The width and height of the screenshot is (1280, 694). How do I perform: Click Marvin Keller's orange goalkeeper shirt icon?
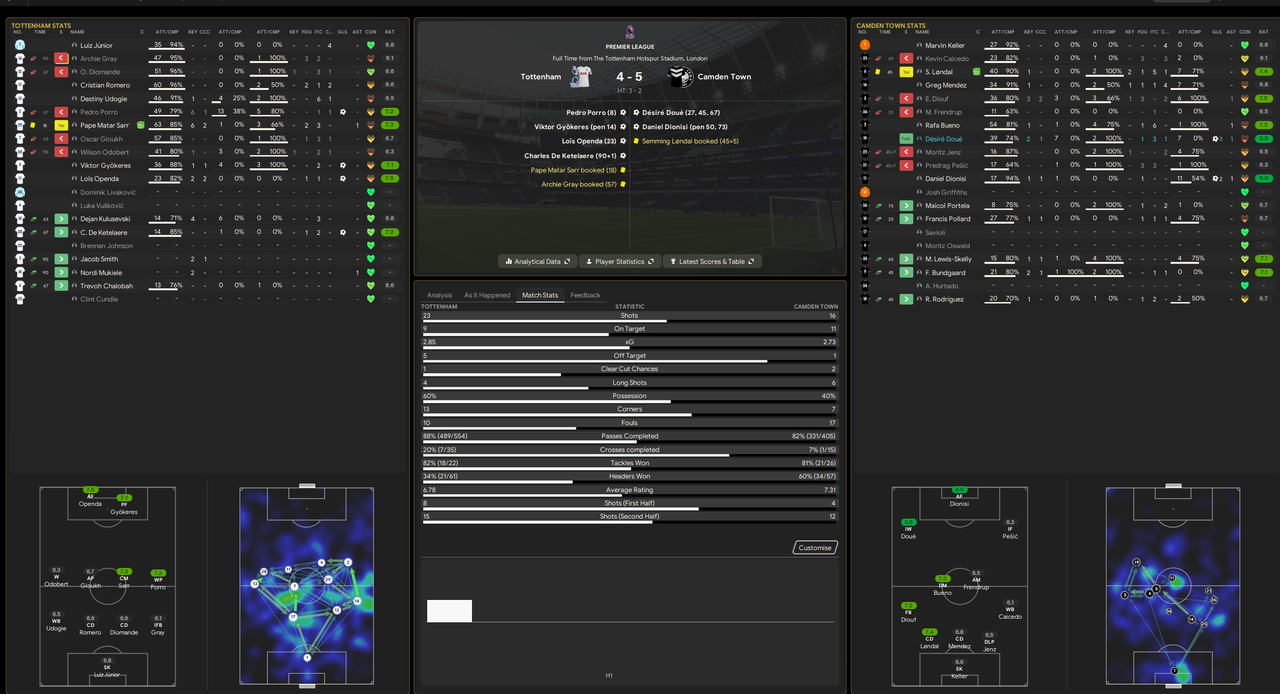tap(865, 45)
